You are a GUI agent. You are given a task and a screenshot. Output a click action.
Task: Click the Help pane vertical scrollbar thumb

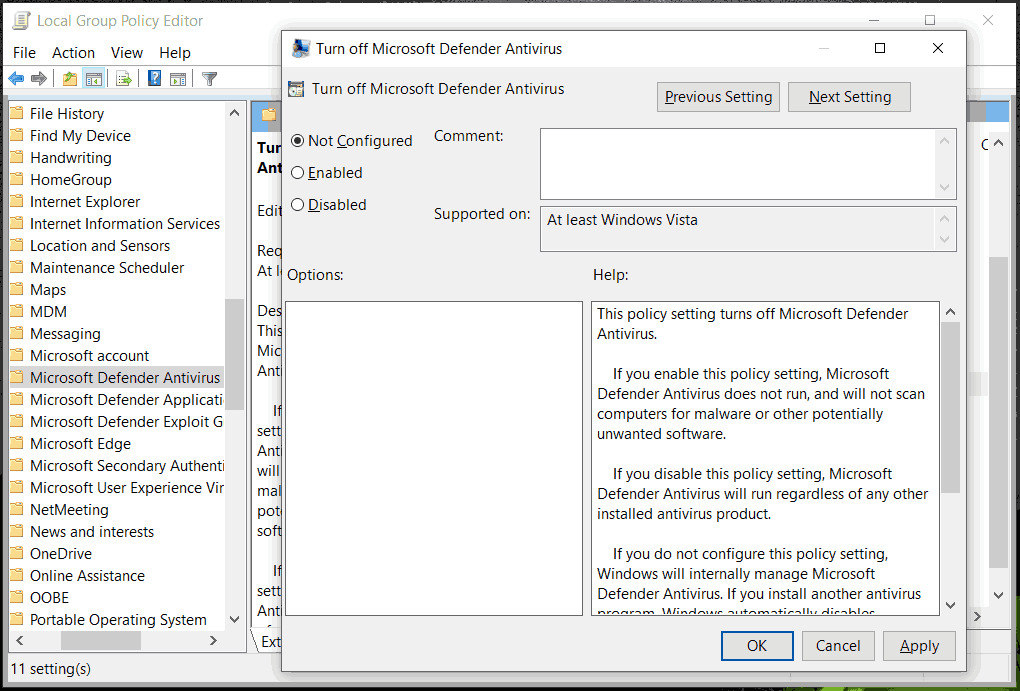pyautogui.click(x=950, y=407)
